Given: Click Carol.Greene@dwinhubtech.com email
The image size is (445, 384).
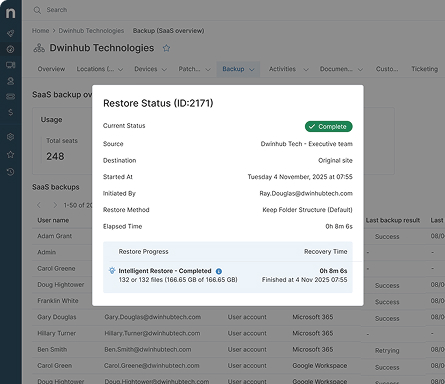Looking at the screenshot, I should [152, 366].
